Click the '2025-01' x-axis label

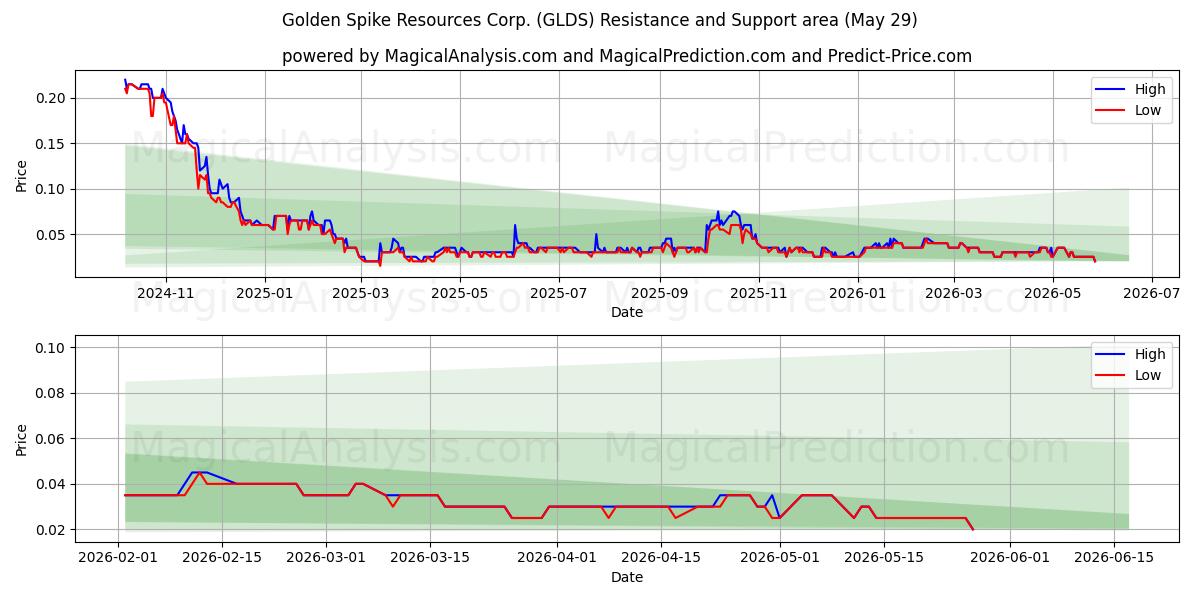click(265, 294)
